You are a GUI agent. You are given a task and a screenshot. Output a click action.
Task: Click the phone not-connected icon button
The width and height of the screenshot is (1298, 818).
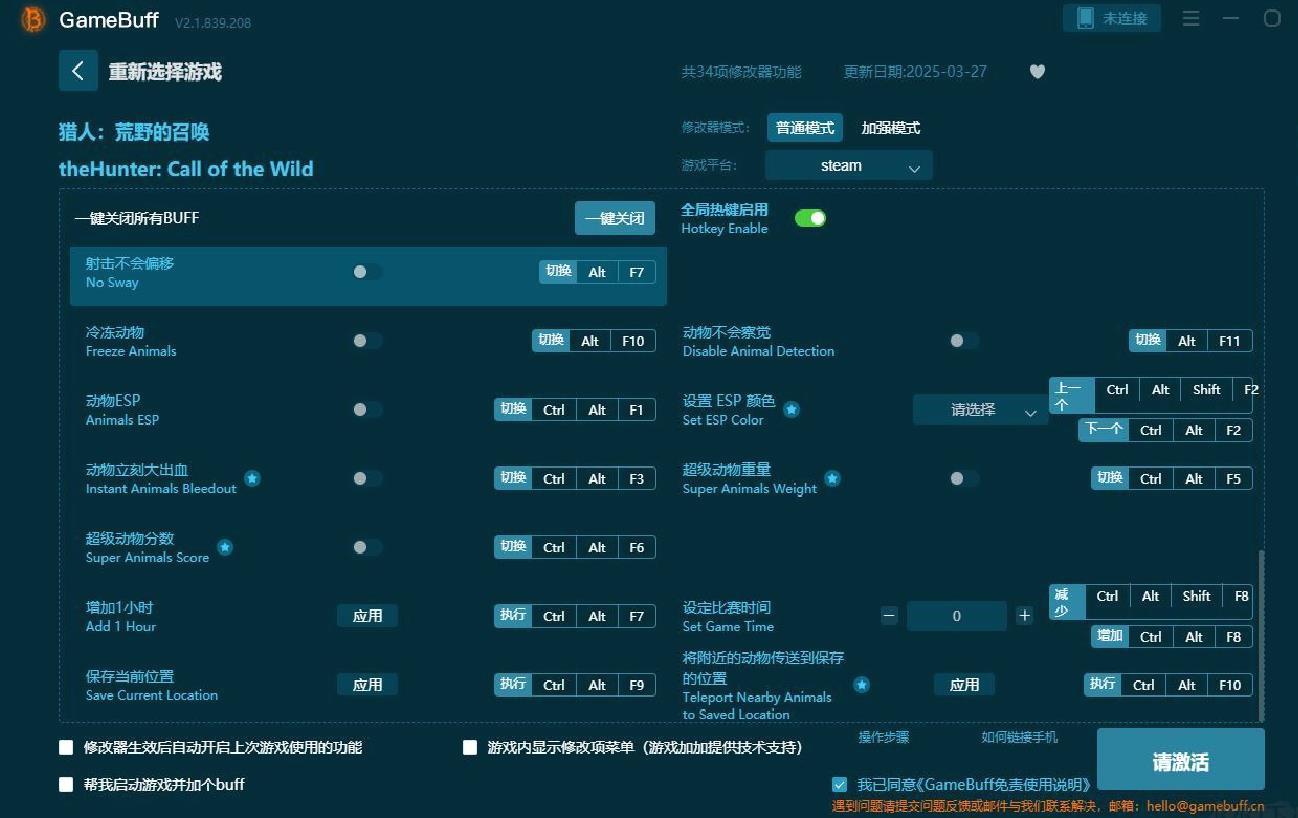(x=1112, y=18)
